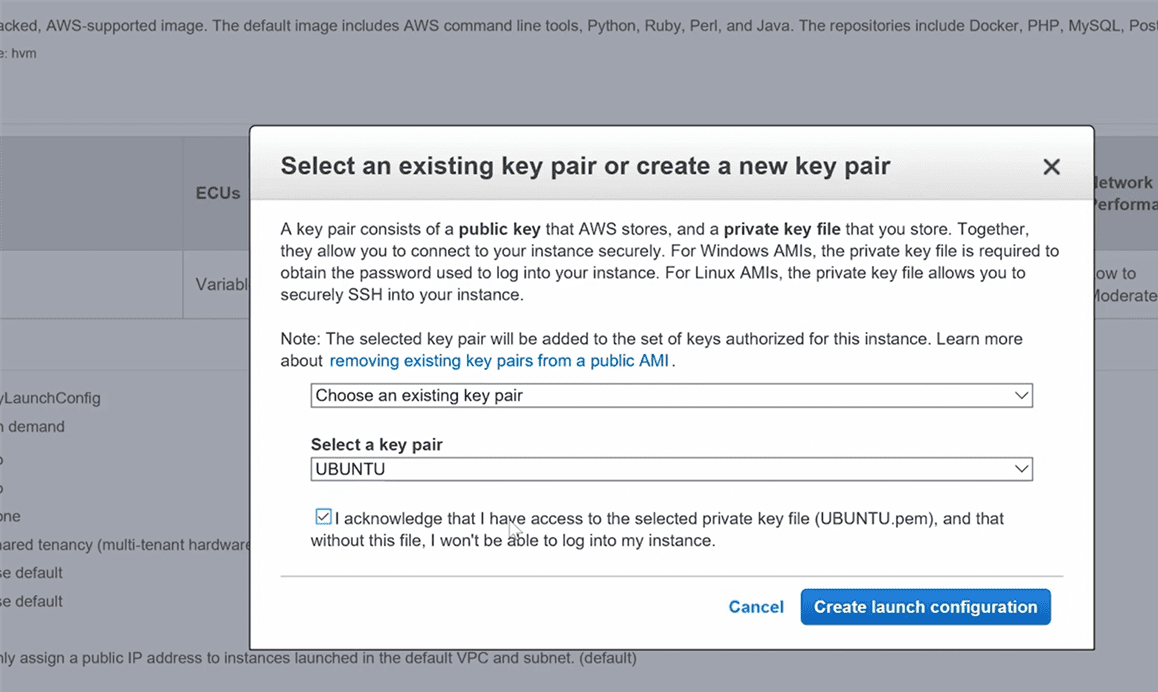Select the Variable ECUs table cell
This screenshot has width=1158, height=692.
(221, 284)
